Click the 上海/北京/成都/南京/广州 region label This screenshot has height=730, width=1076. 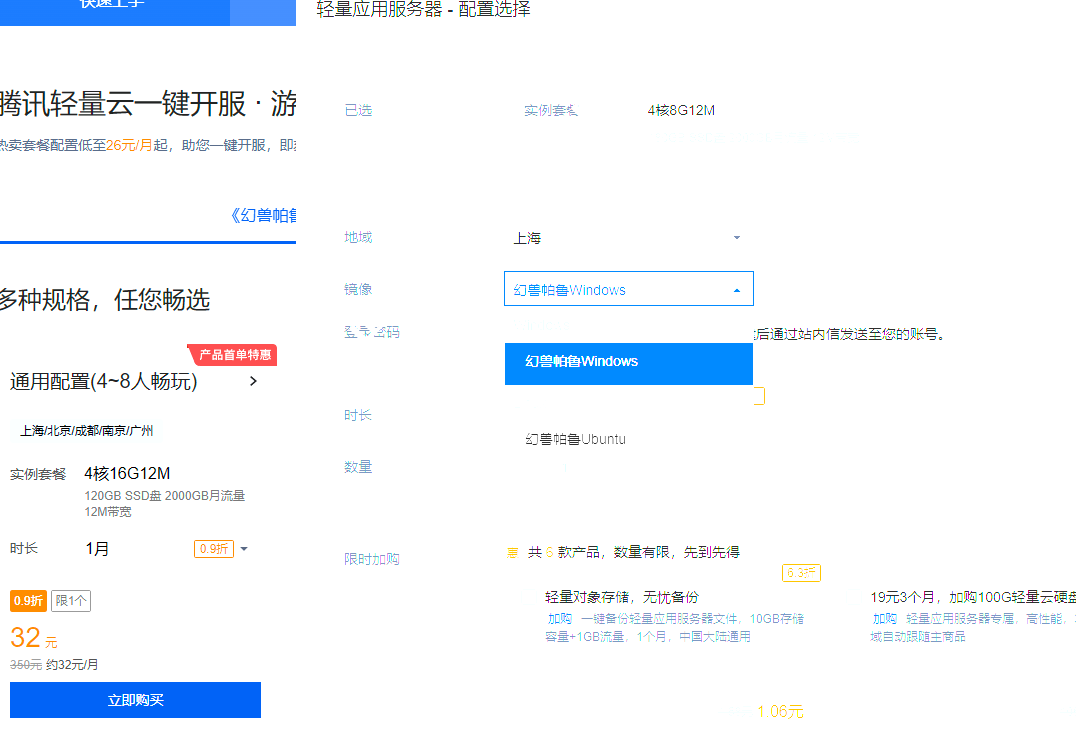click(x=87, y=431)
